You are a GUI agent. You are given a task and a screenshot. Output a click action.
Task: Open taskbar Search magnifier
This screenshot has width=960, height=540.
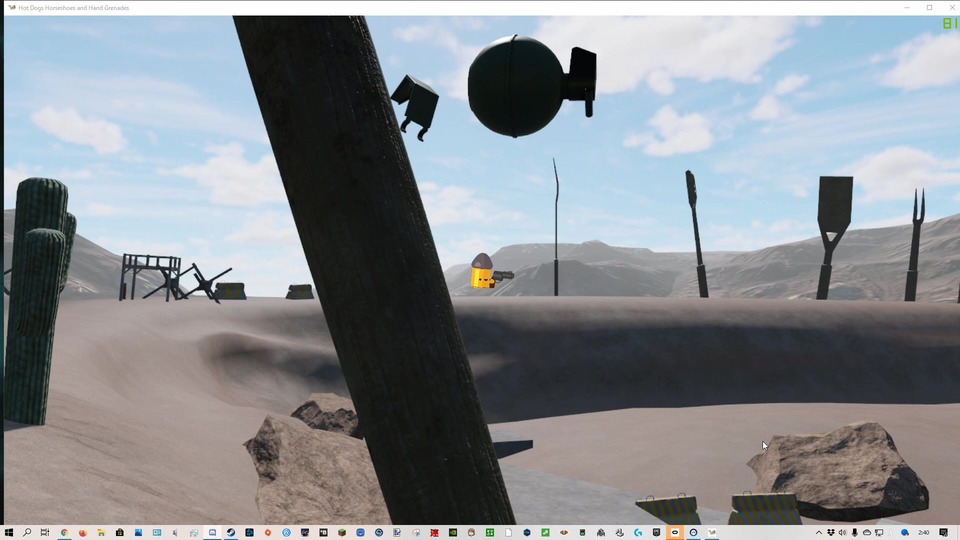click(x=27, y=533)
